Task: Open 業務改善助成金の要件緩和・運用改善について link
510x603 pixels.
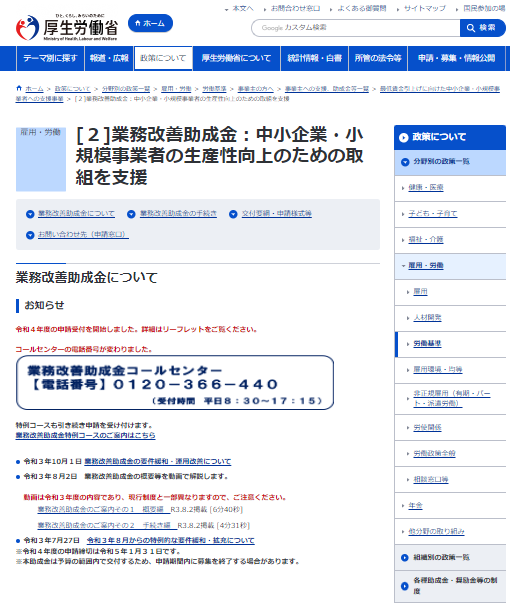Action: click(x=158, y=461)
